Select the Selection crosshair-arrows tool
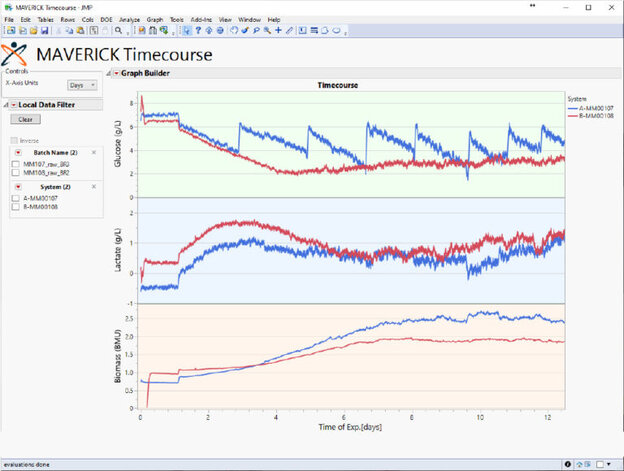 [x=209, y=30]
